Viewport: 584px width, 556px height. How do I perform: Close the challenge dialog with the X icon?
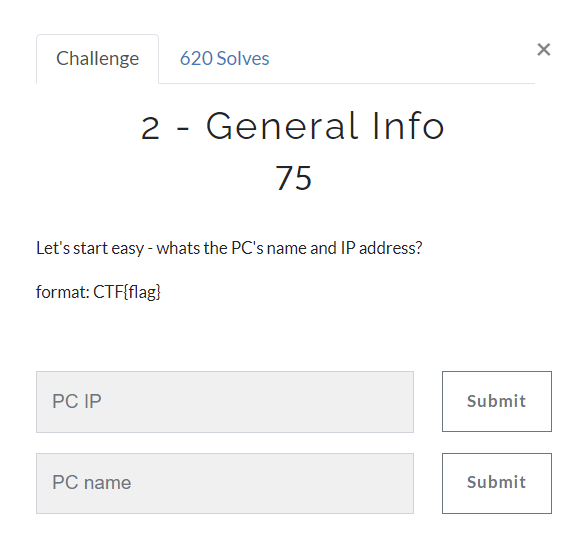543,50
